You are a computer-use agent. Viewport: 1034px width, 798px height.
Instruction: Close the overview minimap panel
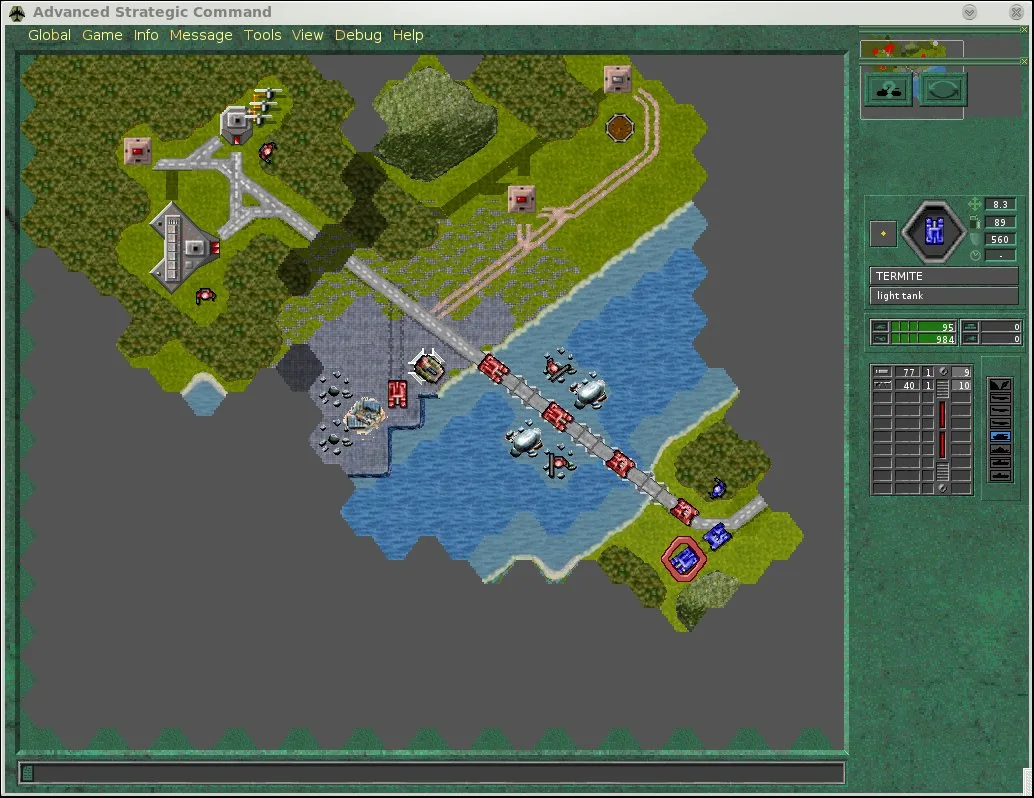[x=1024, y=30]
